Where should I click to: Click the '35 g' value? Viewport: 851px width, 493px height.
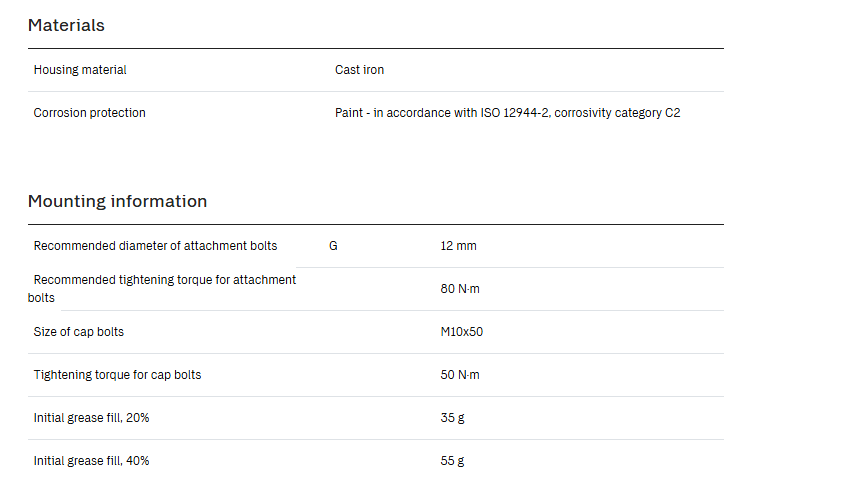452,418
